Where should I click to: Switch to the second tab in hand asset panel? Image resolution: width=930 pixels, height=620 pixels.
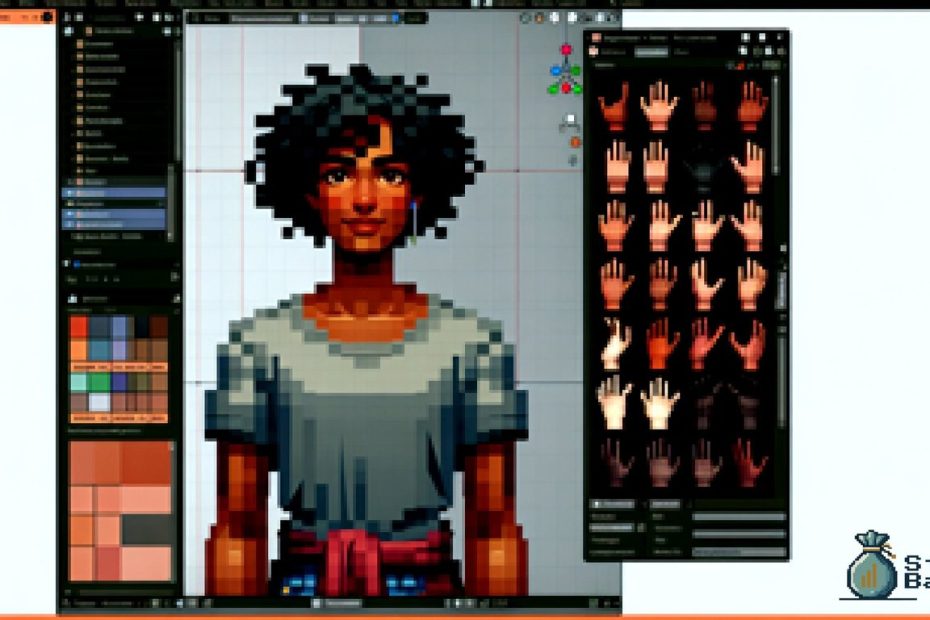(652, 52)
